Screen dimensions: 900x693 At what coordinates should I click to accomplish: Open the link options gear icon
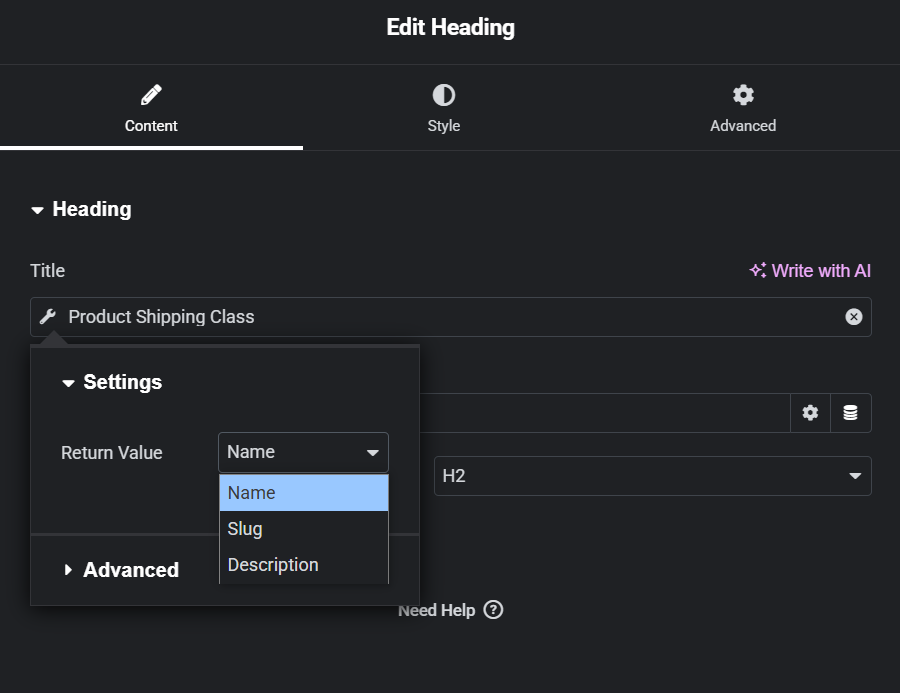click(x=810, y=413)
